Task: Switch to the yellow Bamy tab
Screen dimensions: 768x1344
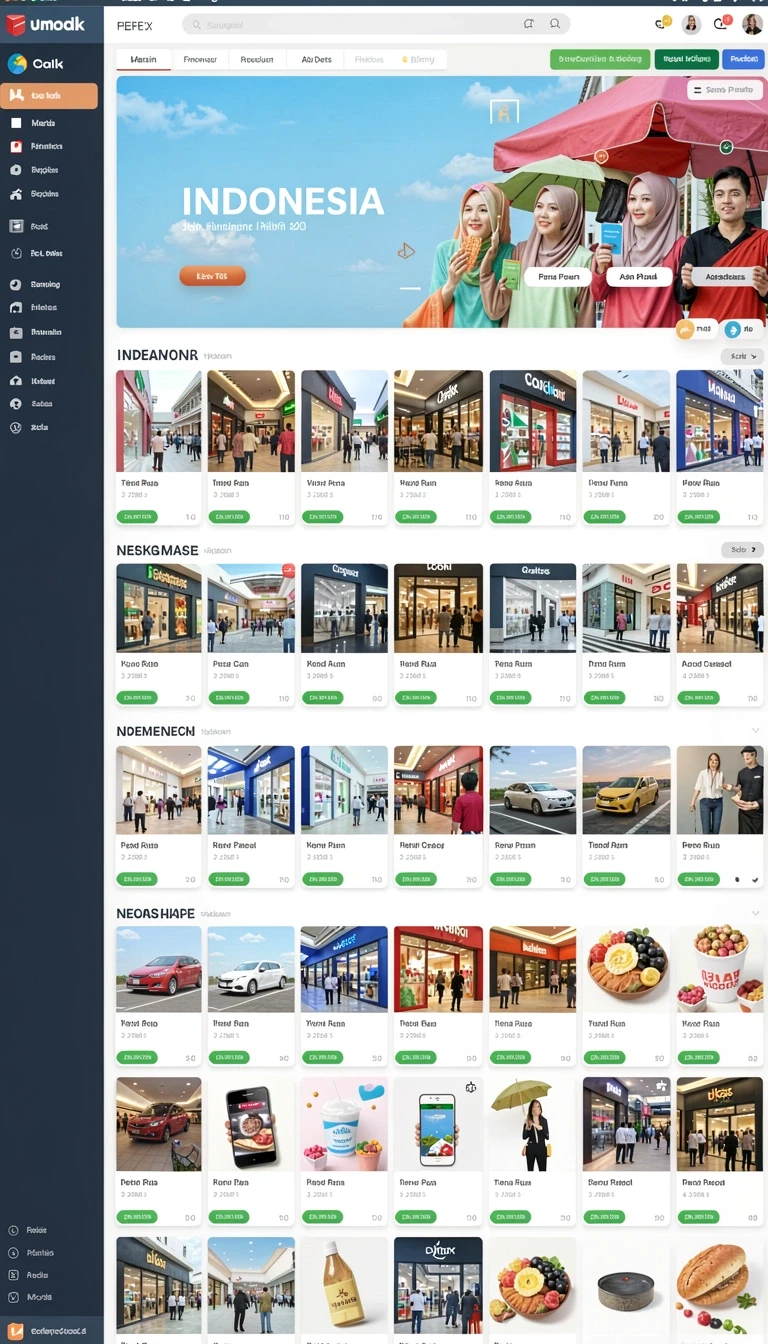Action: pos(419,60)
